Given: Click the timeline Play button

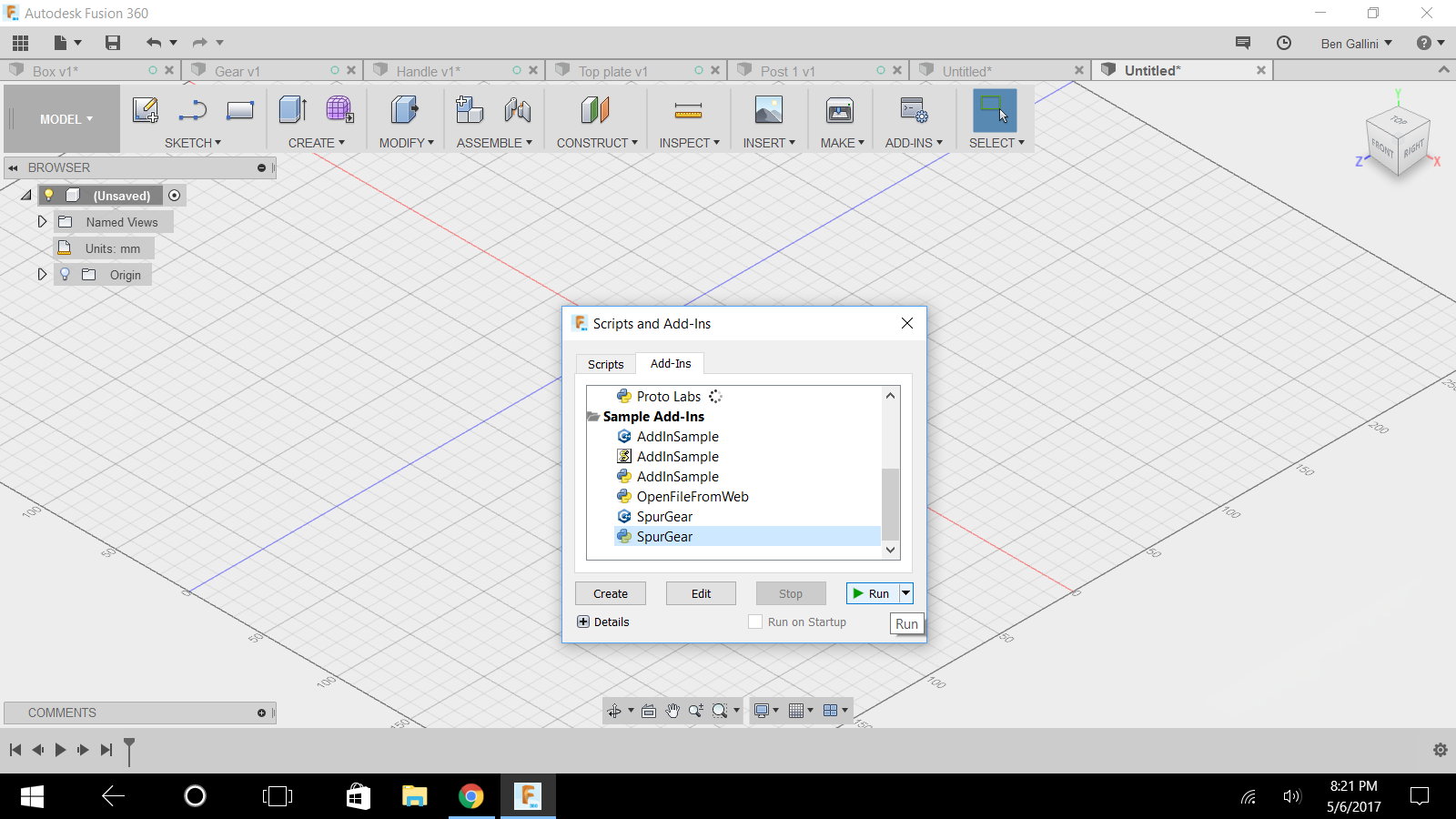Looking at the screenshot, I should 60,749.
